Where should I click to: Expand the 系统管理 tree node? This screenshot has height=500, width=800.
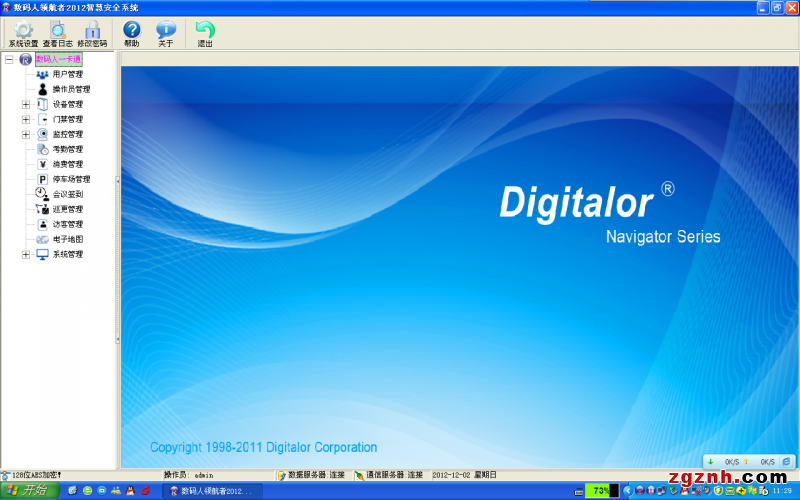click(26, 254)
